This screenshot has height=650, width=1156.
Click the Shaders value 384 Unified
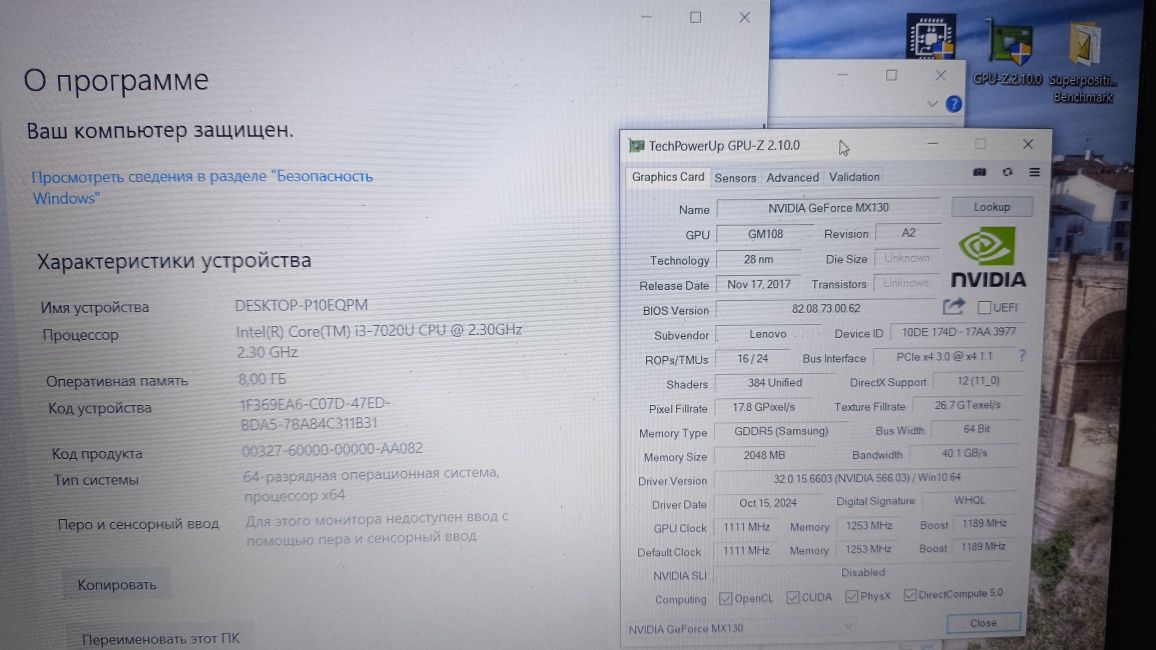pos(774,382)
